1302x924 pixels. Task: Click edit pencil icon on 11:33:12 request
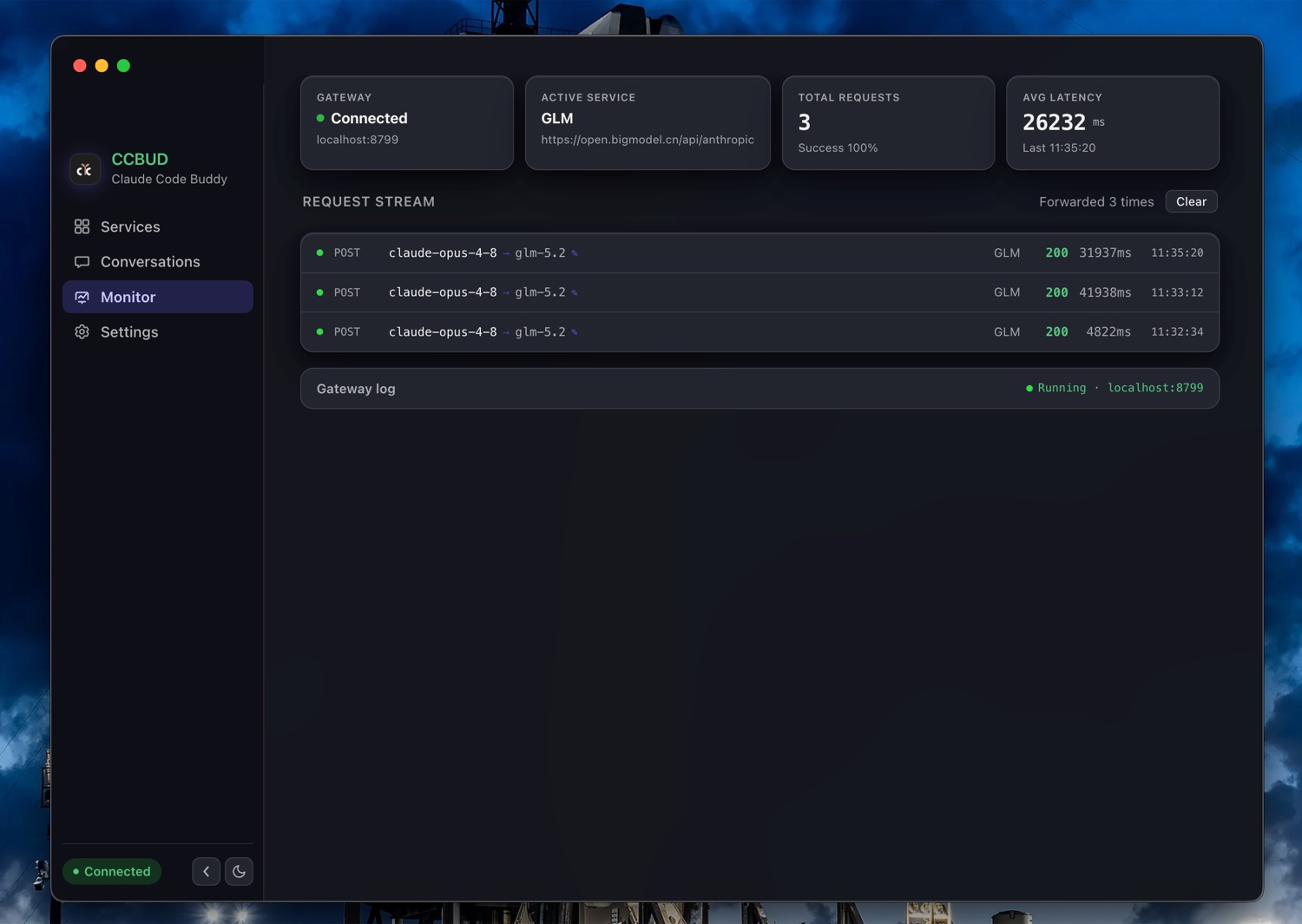(575, 292)
